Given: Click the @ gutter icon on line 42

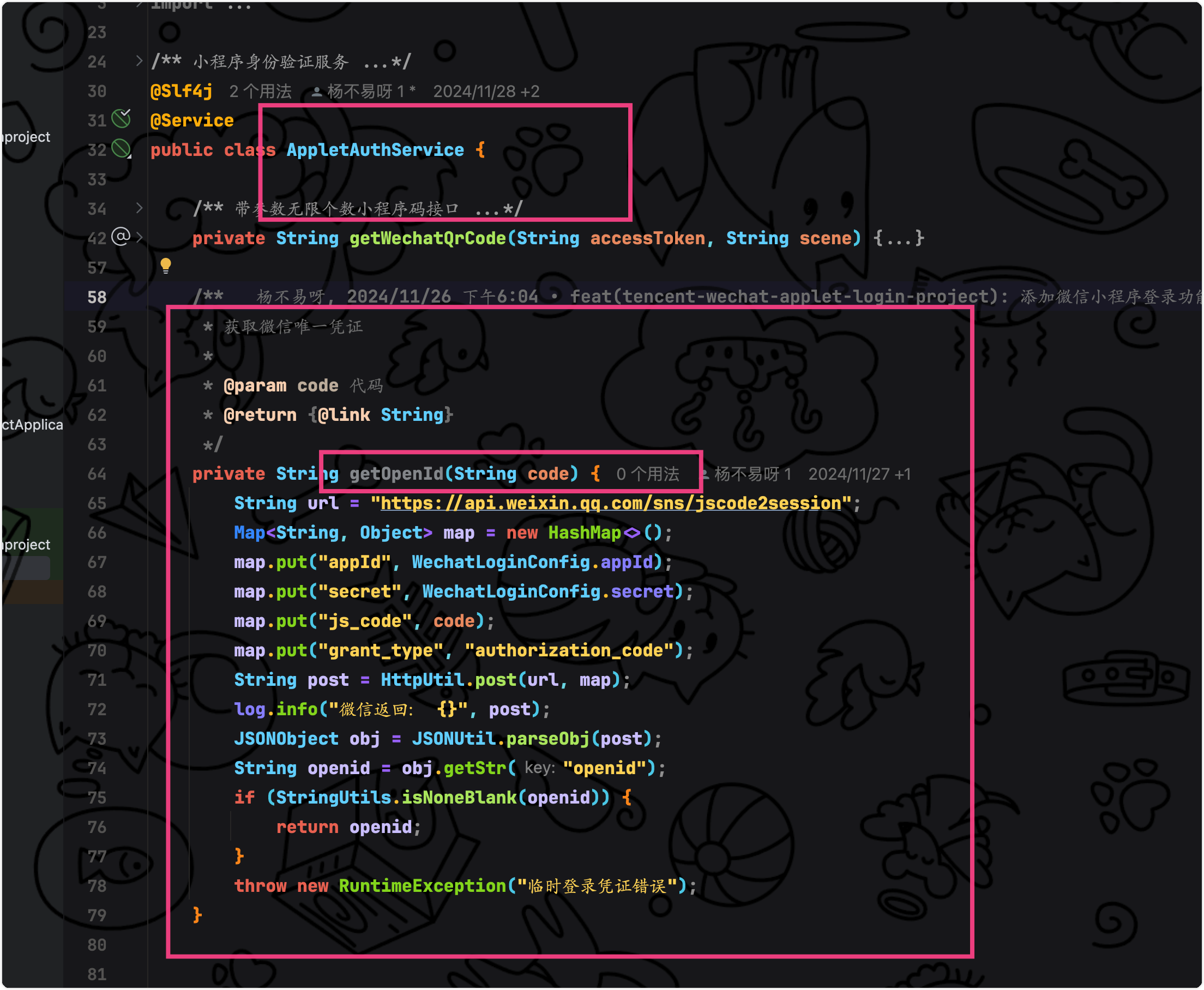Looking at the screenshot, I should click(x=121, y=236).
